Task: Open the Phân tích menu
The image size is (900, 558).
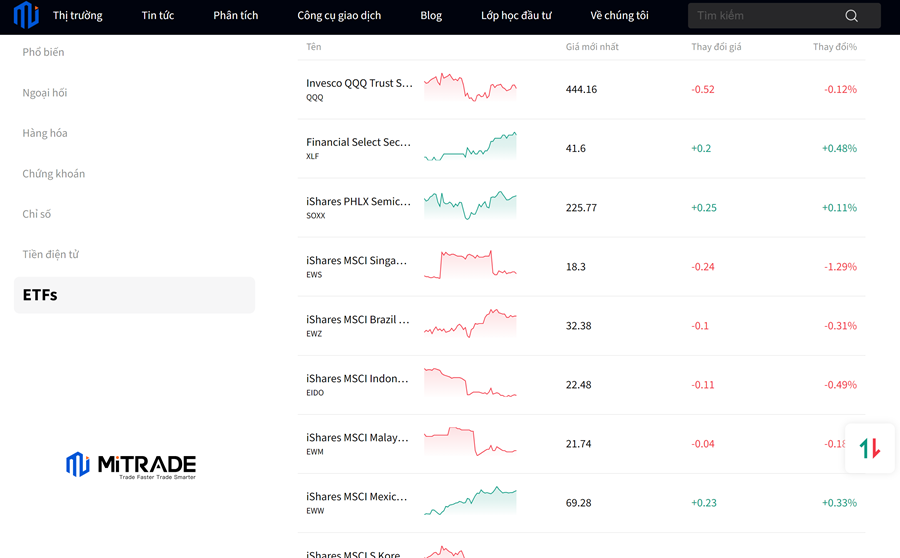Action: pyautogui.click(x=235, y=16)
